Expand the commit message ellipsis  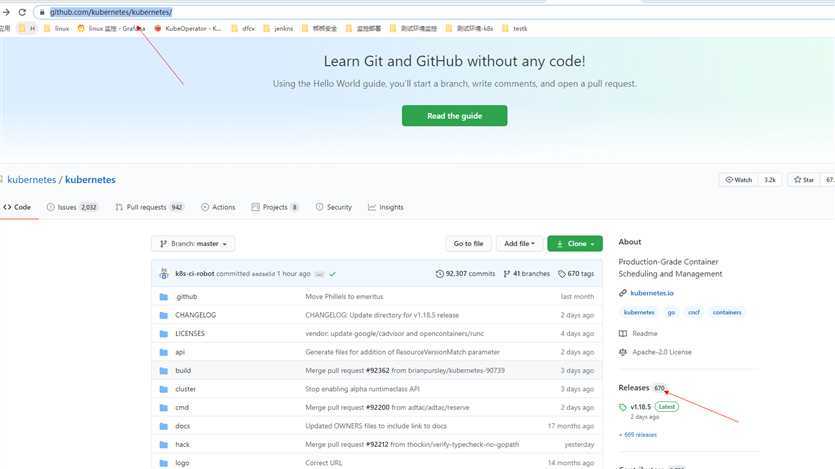point(320,274)
